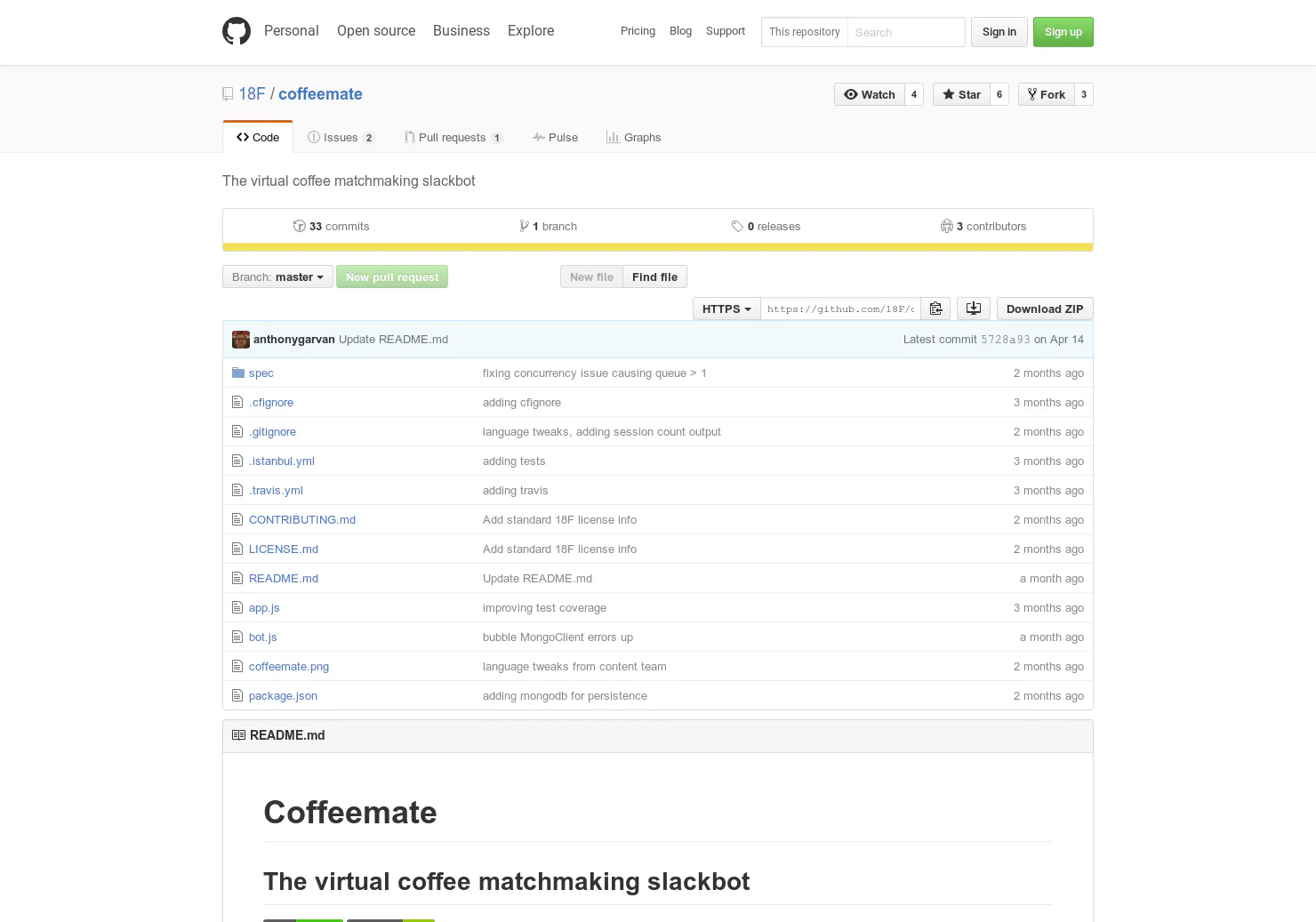Focus the repository search field
This screenshot has height=922, width=1316.
coord(906,32)
